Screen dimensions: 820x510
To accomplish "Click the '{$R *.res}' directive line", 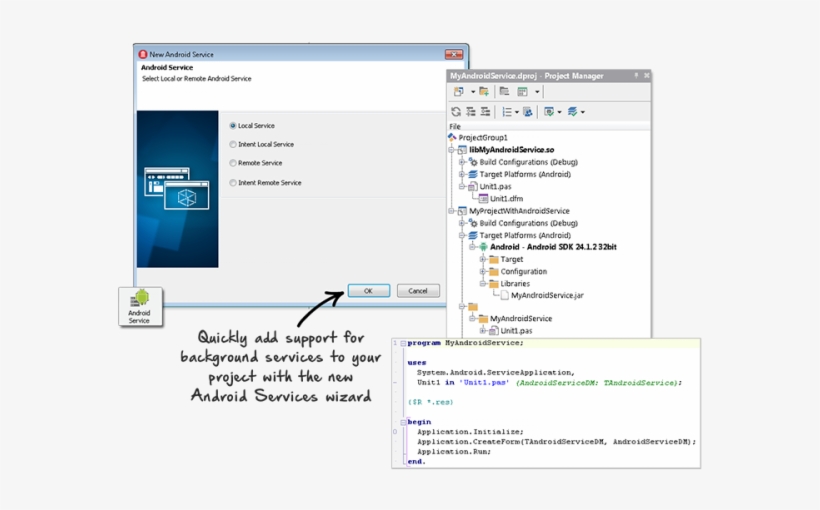I will click(430, 402).
